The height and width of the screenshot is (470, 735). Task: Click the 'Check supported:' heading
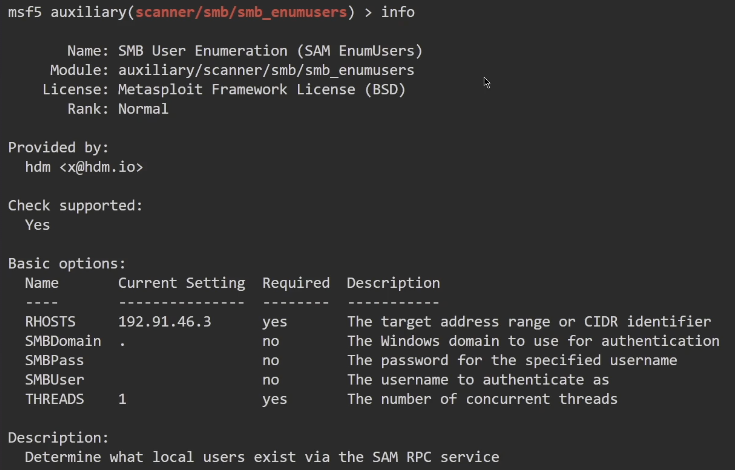(x=75, y=206)
